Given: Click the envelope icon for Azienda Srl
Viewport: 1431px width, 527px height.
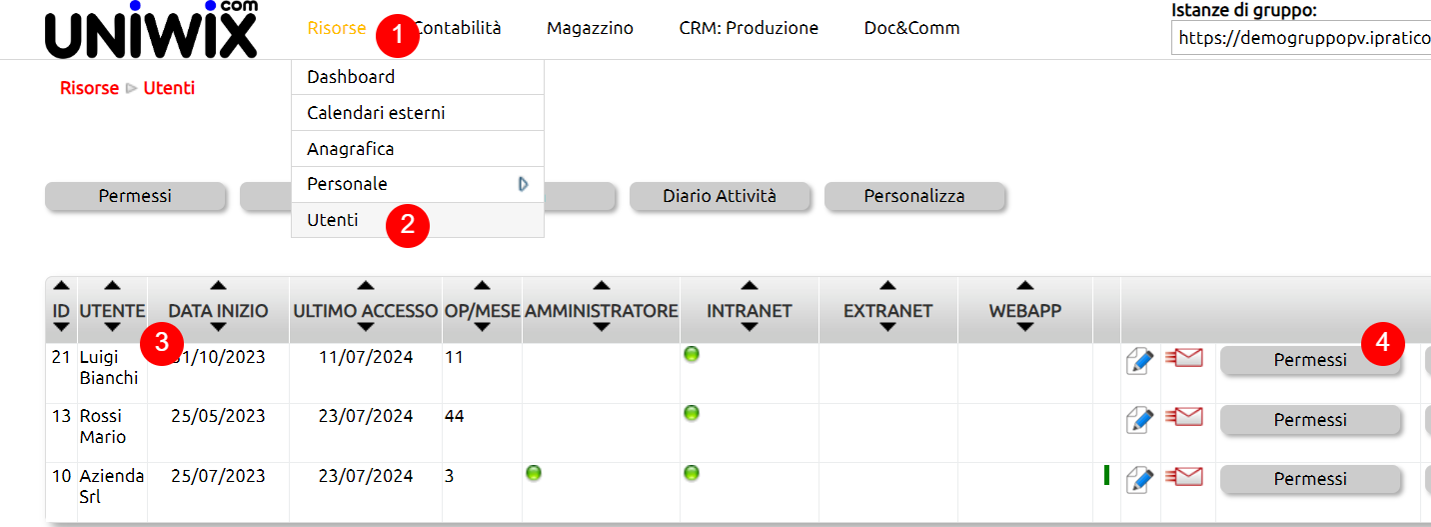Looking at the screenshot, I should [1184, 476].
